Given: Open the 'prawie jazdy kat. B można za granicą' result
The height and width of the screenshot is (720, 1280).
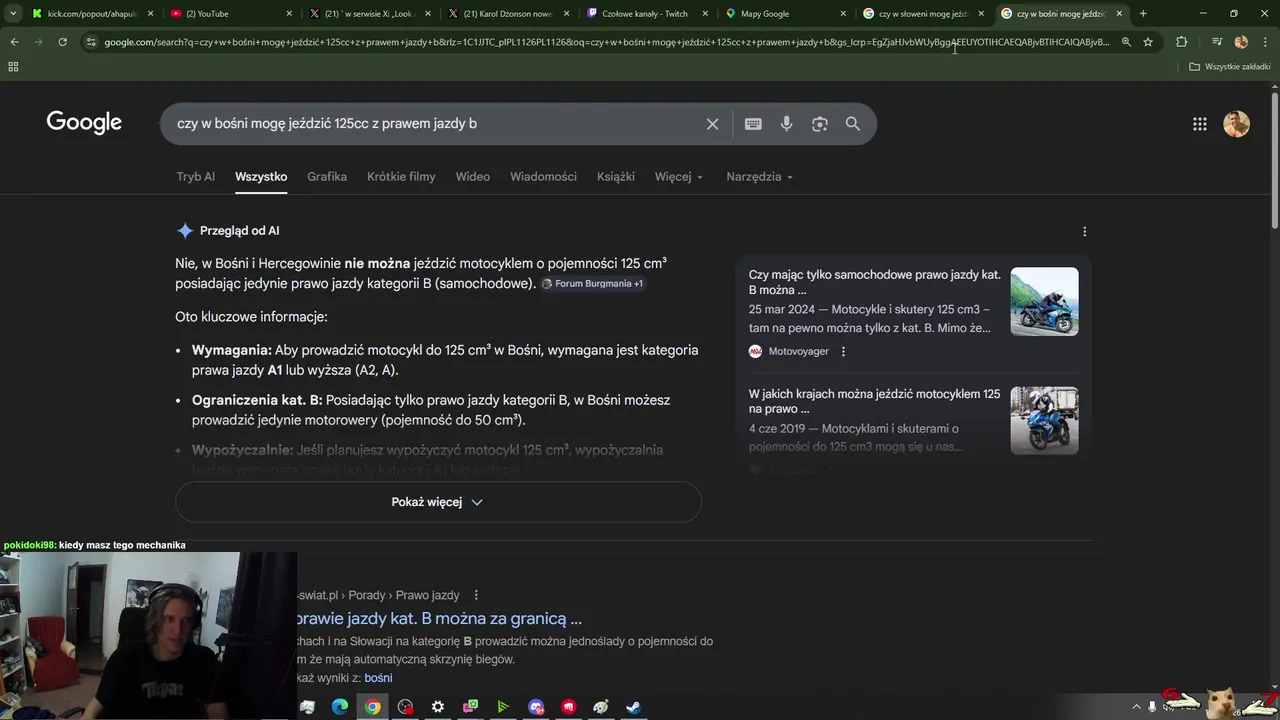Looking at the screenshot, I should [439, 619].
